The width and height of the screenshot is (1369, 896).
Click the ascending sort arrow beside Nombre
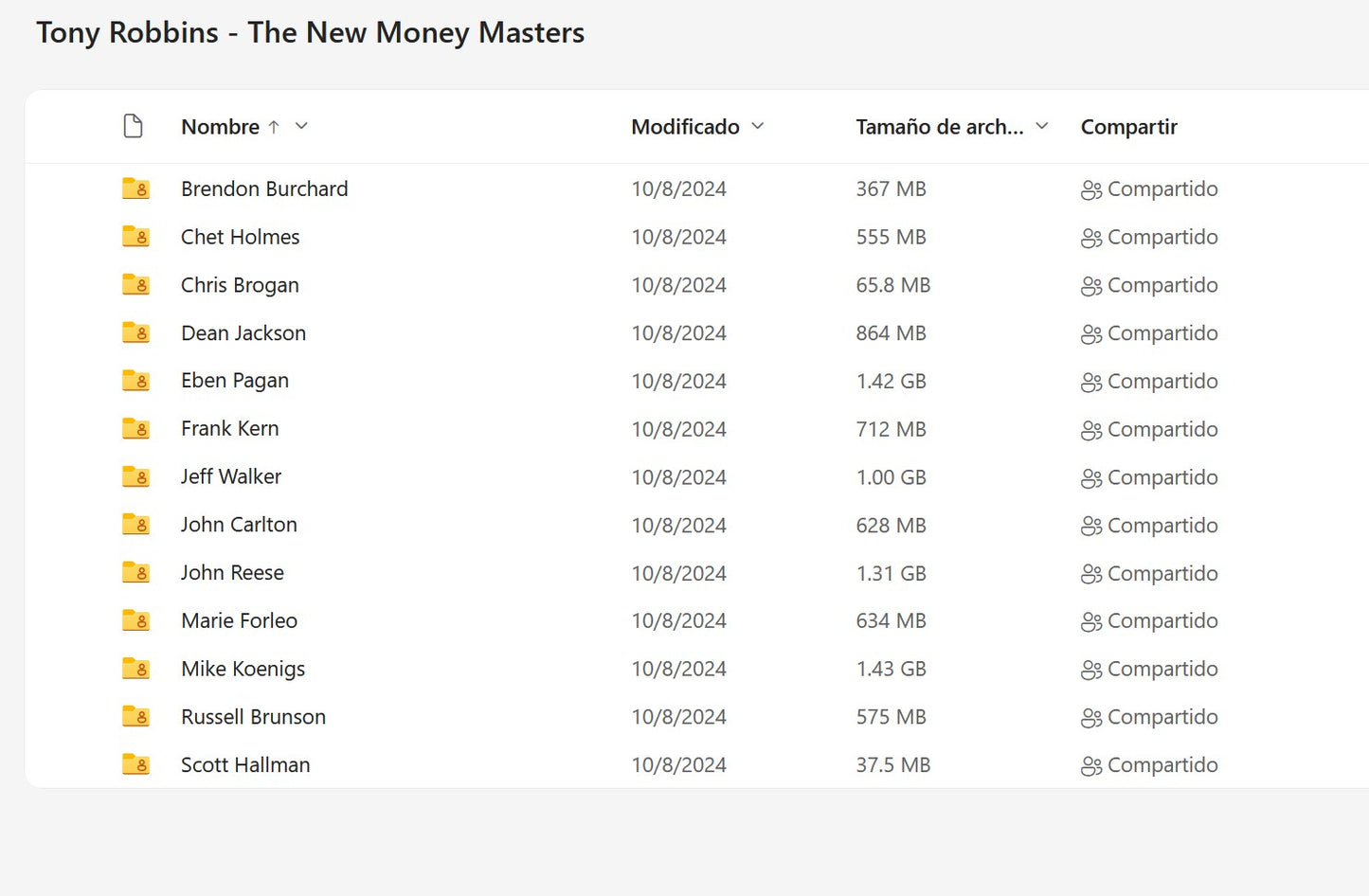[x=274, y=127]
